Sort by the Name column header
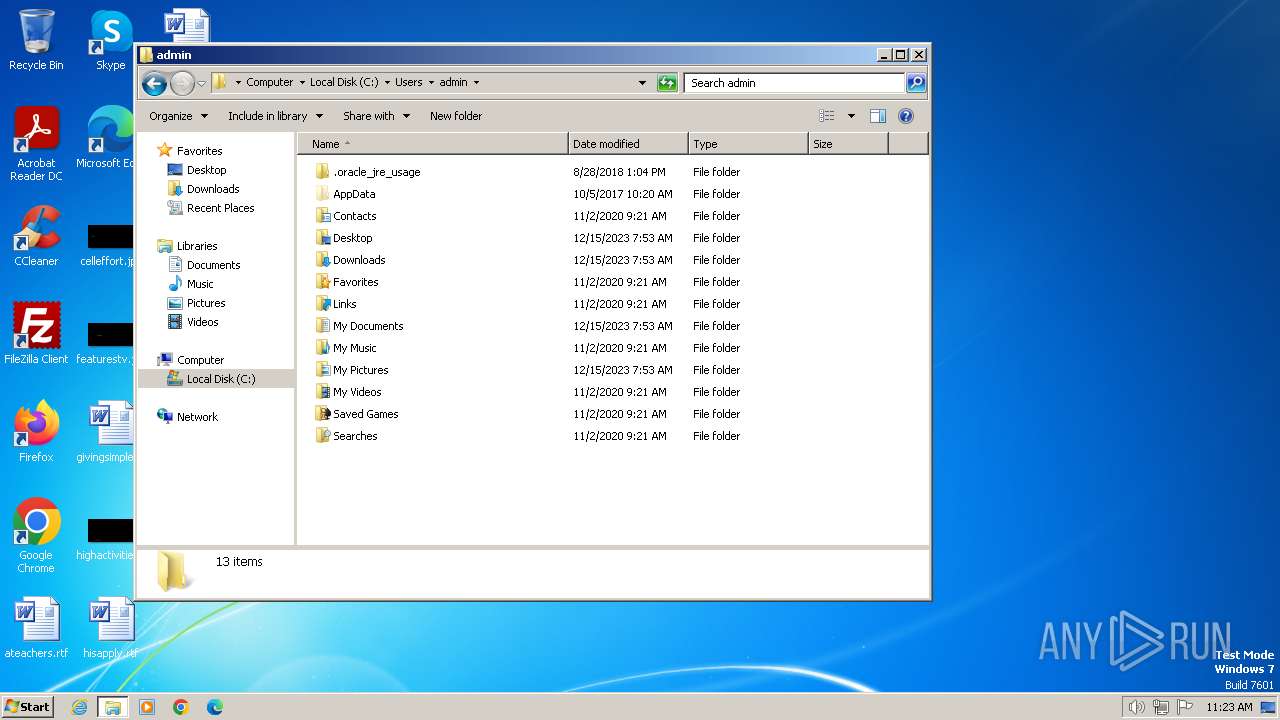Image resolution: width=1280 pixels, height=720 pixels. (433, 144)
